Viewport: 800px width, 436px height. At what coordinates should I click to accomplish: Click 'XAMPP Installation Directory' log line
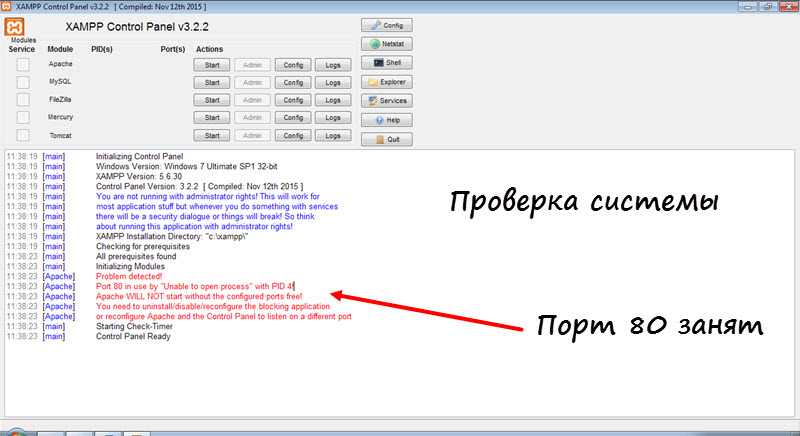172,236
